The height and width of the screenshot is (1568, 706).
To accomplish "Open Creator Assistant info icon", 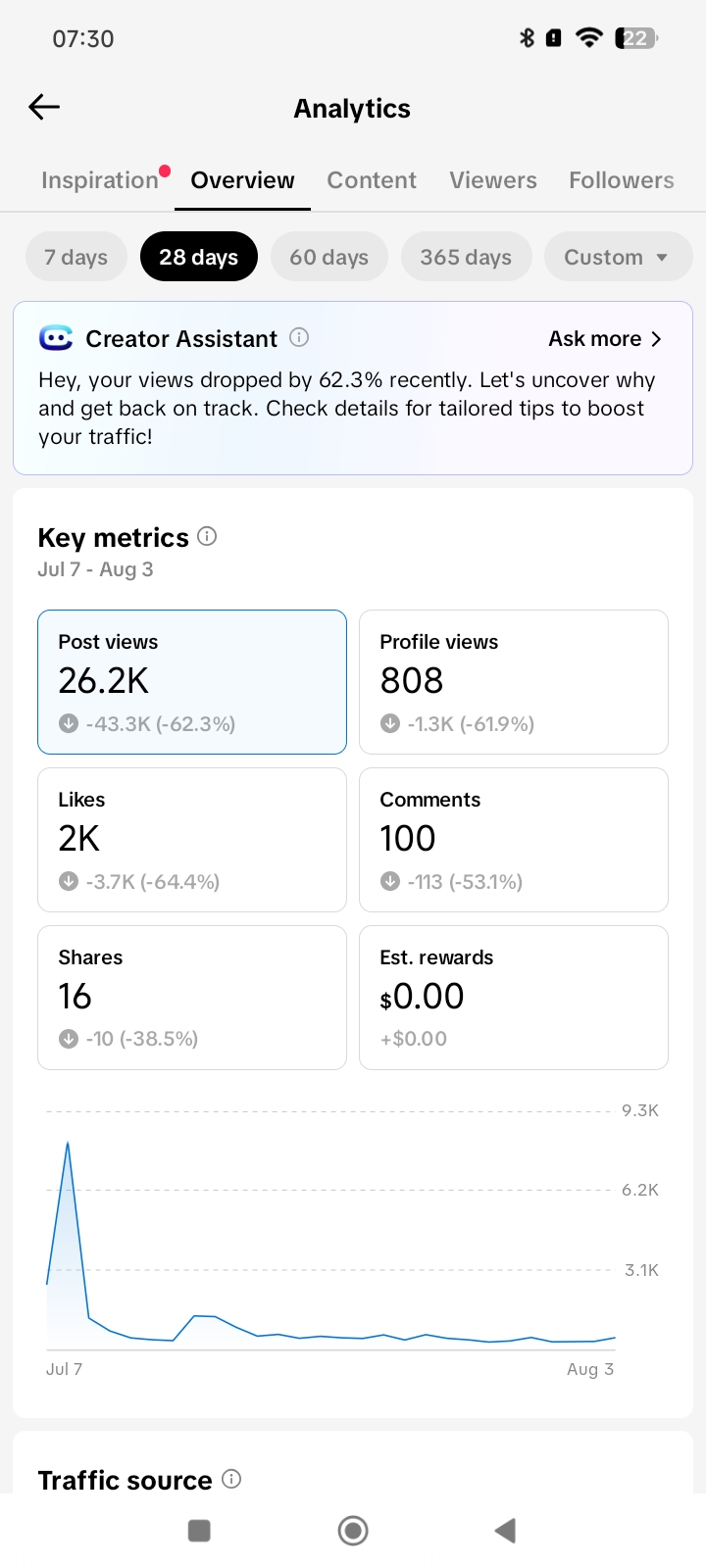I will (299, 338).
